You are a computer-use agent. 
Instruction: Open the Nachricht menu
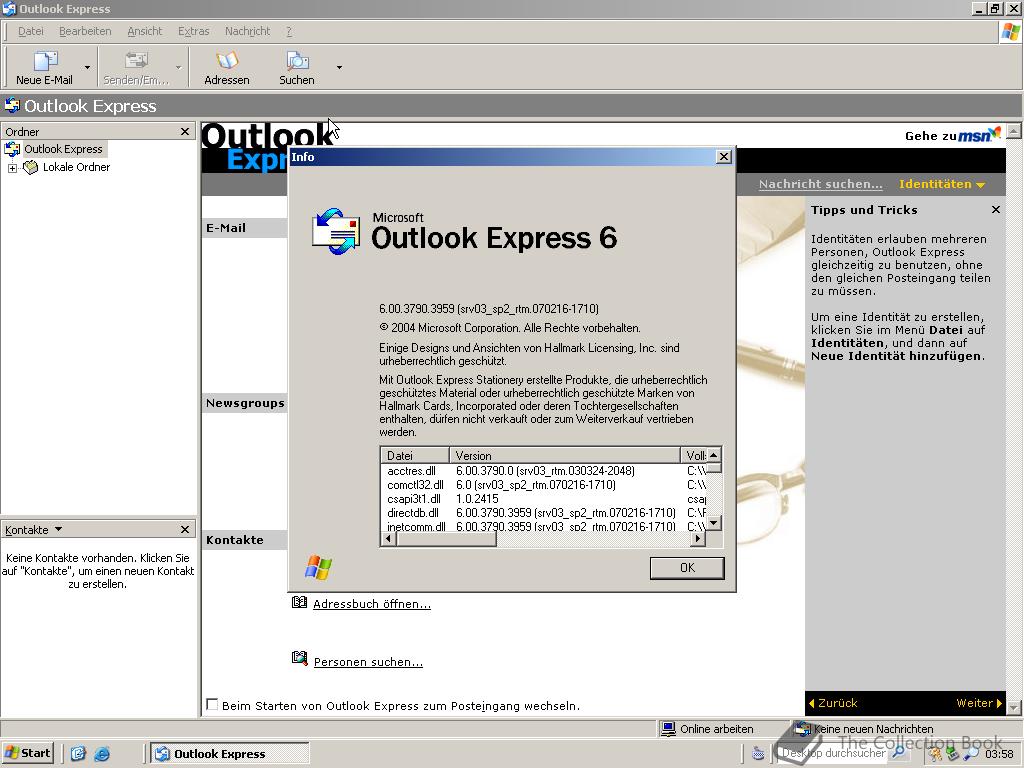point(247,31)
